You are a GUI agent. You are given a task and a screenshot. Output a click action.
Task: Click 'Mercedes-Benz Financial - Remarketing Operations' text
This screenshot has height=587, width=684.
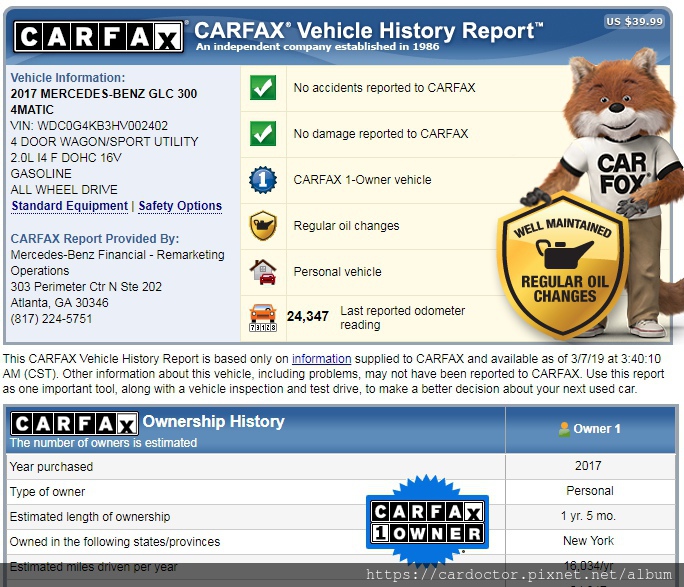point(118,263)
